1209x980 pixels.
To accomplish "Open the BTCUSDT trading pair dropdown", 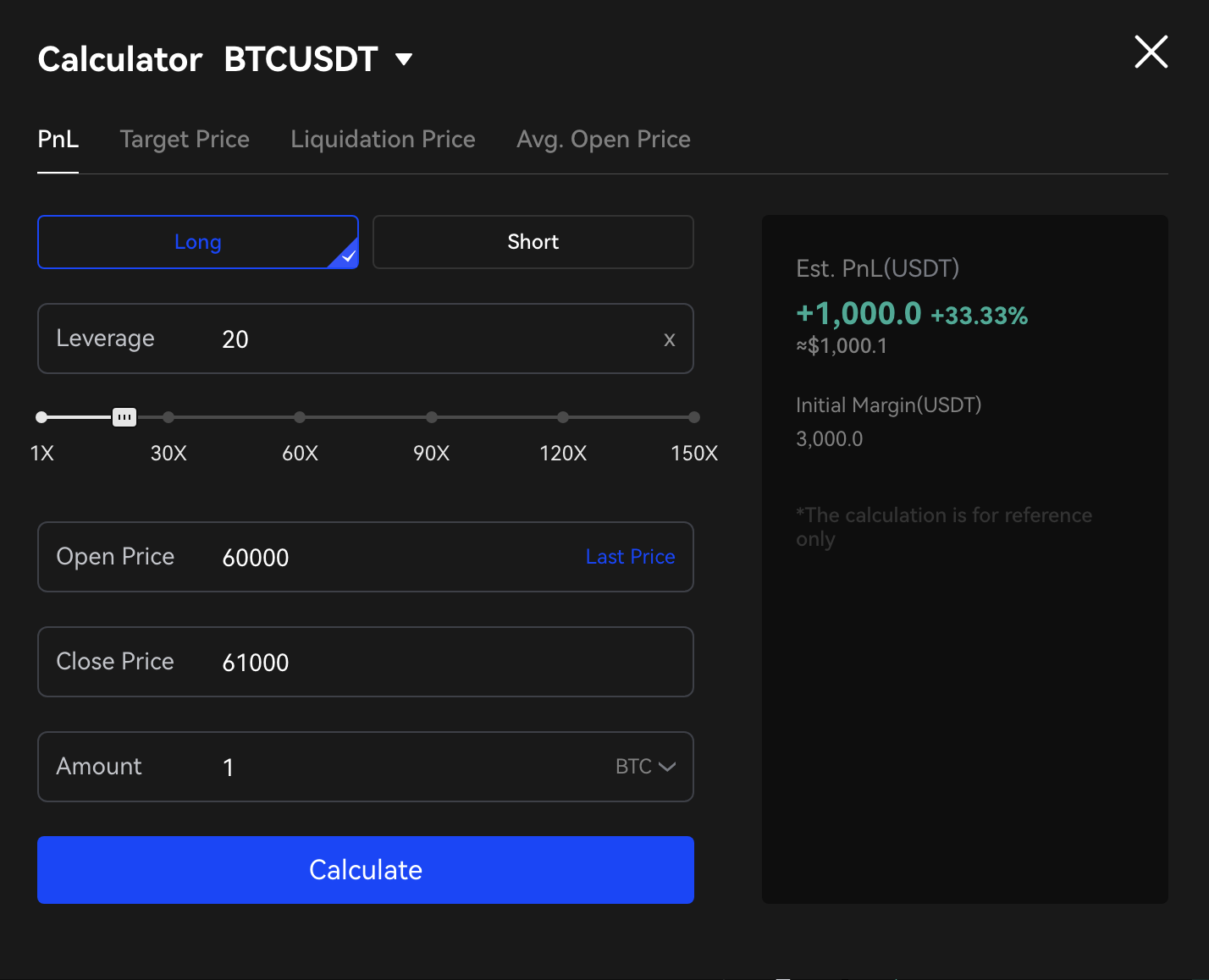I will coord(403,59).
